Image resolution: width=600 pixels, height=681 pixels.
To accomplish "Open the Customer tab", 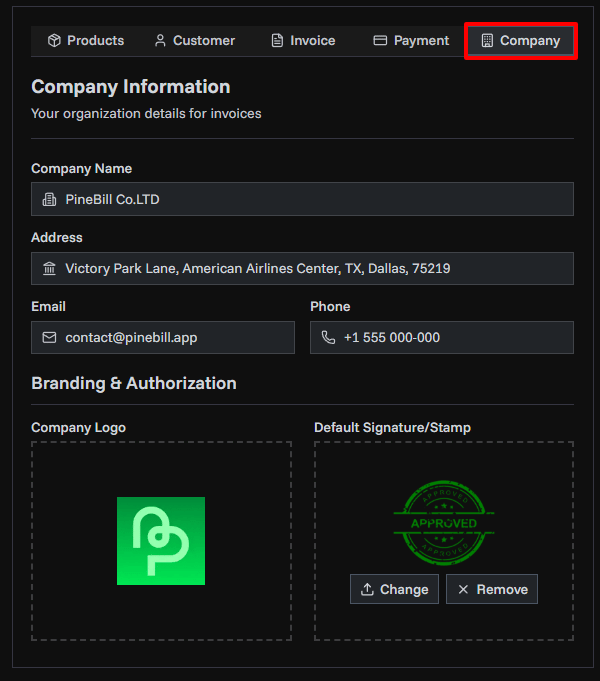I will pyautogui.click(x=195, y=41).
